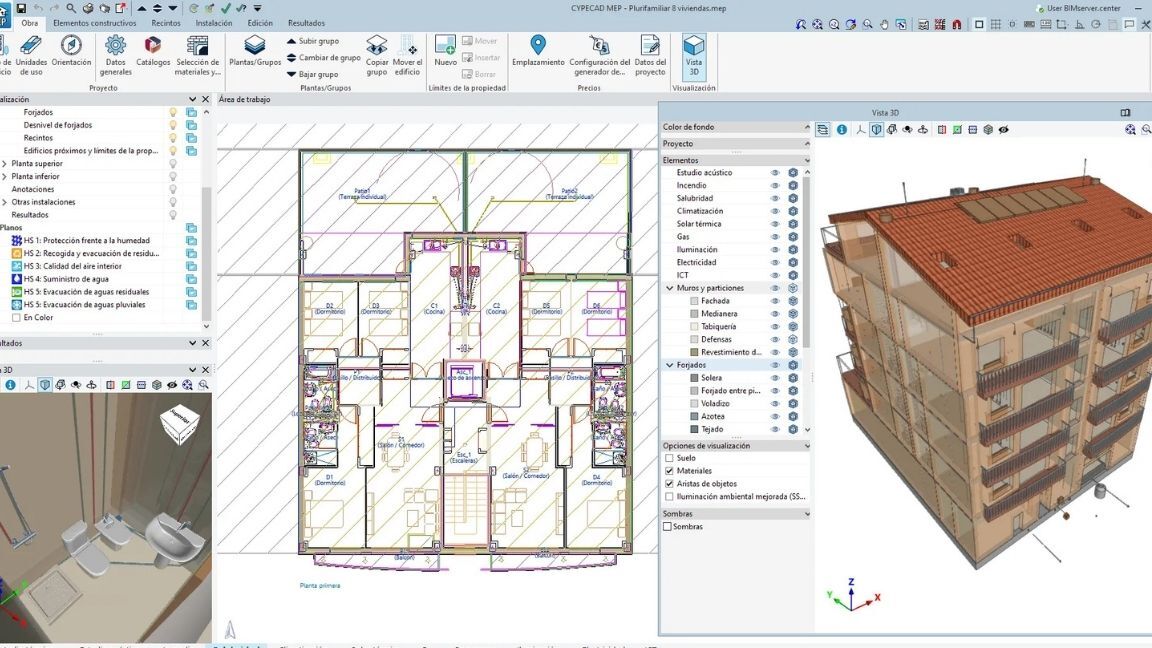Open the Catálogos icon in ribbon
The image size is (1152, 648).
coord(153,45)
